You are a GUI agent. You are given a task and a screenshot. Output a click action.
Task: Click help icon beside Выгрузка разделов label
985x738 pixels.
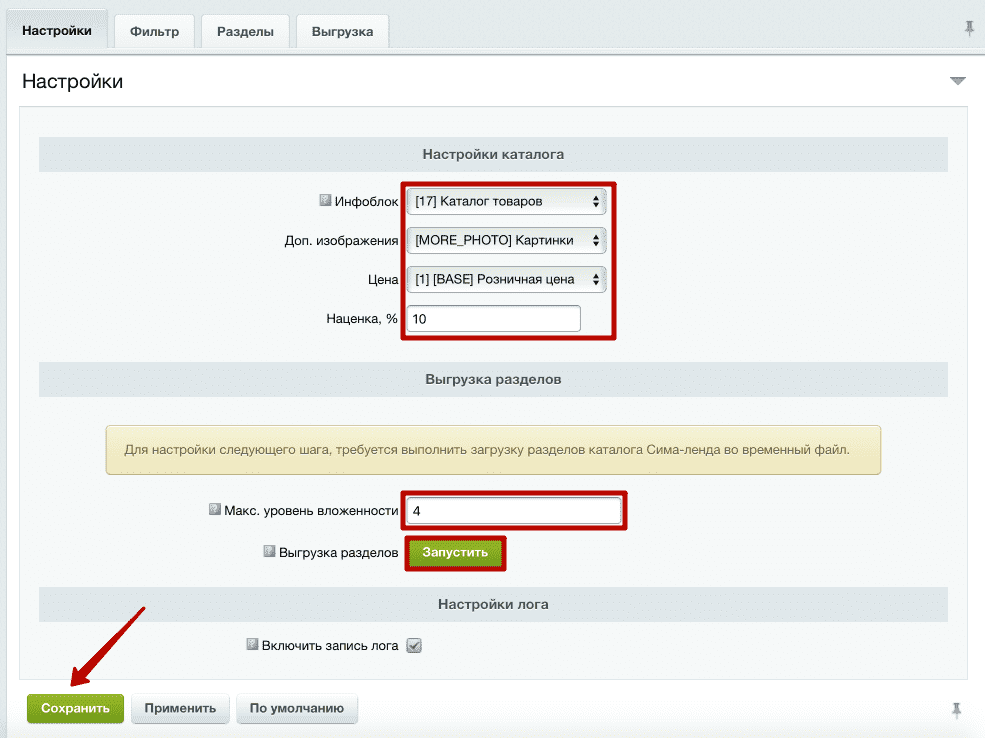pos(269,551)
